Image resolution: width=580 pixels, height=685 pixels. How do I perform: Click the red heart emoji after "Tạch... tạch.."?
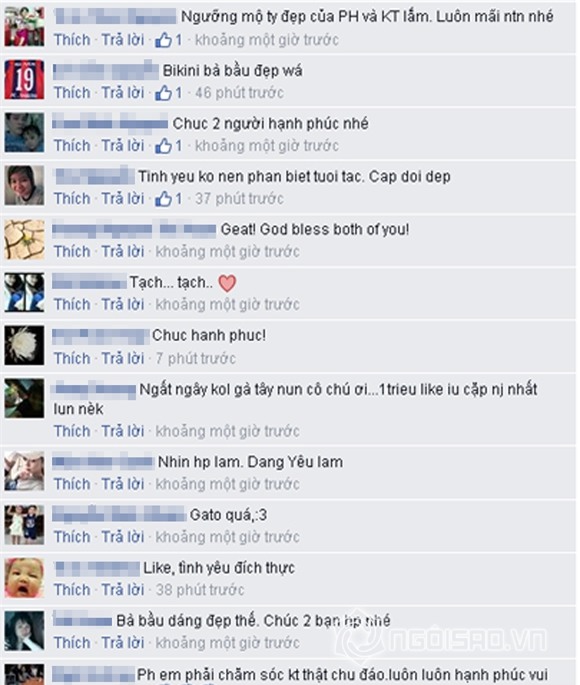(x=227, y=284)
